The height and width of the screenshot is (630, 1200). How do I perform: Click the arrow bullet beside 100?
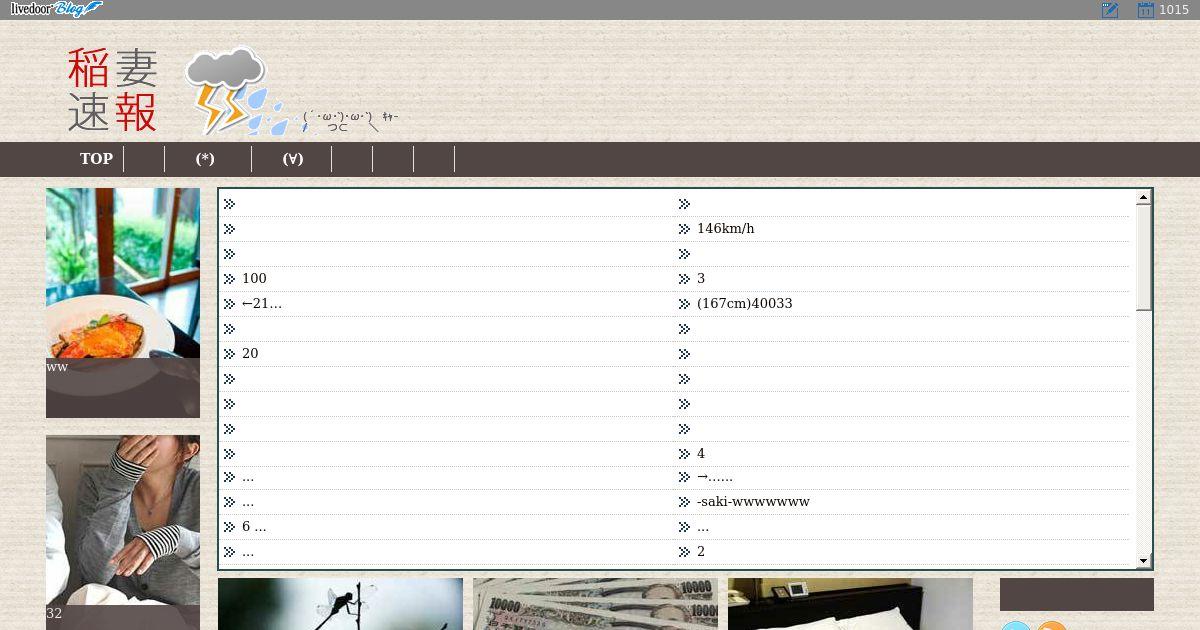click(229, 279)
